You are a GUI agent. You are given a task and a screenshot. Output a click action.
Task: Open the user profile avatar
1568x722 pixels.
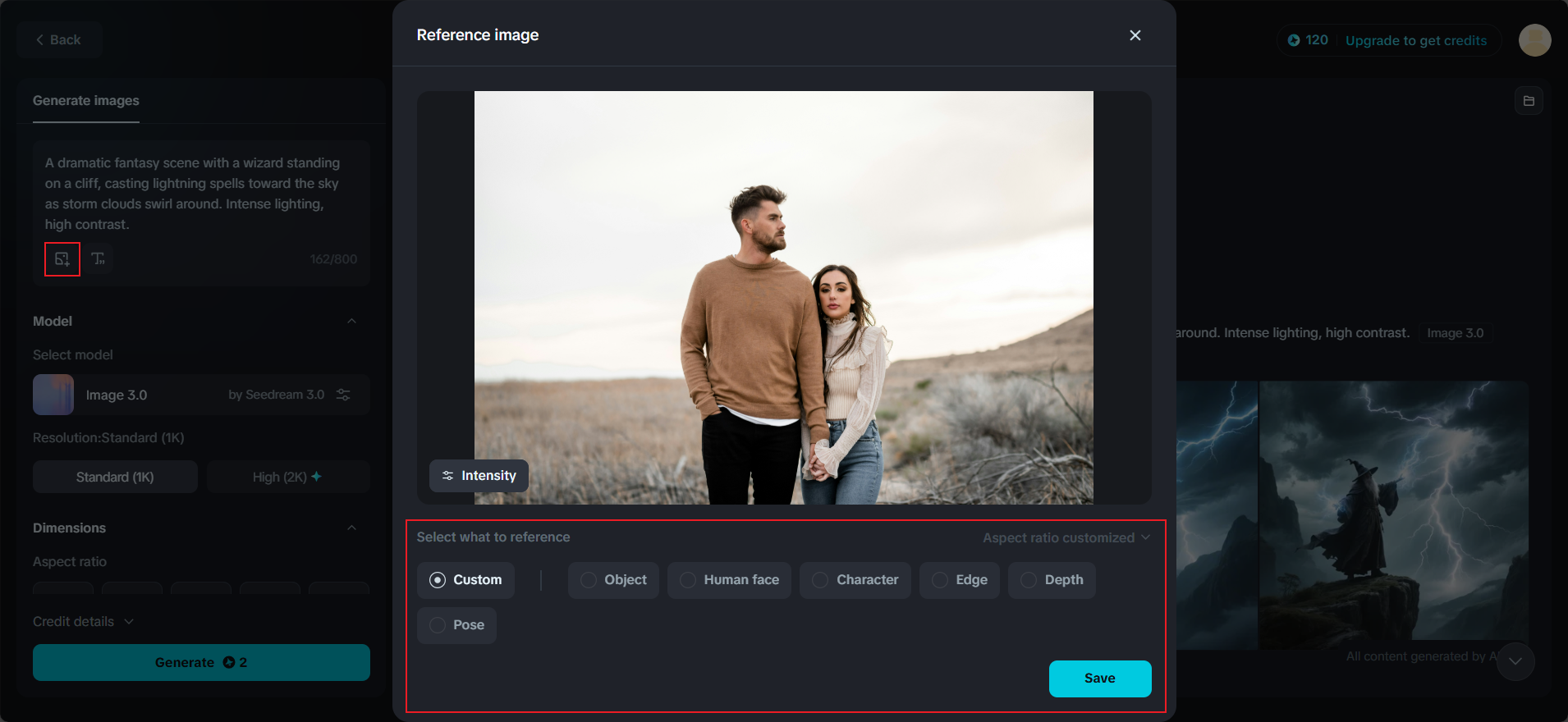point(1534,40)
